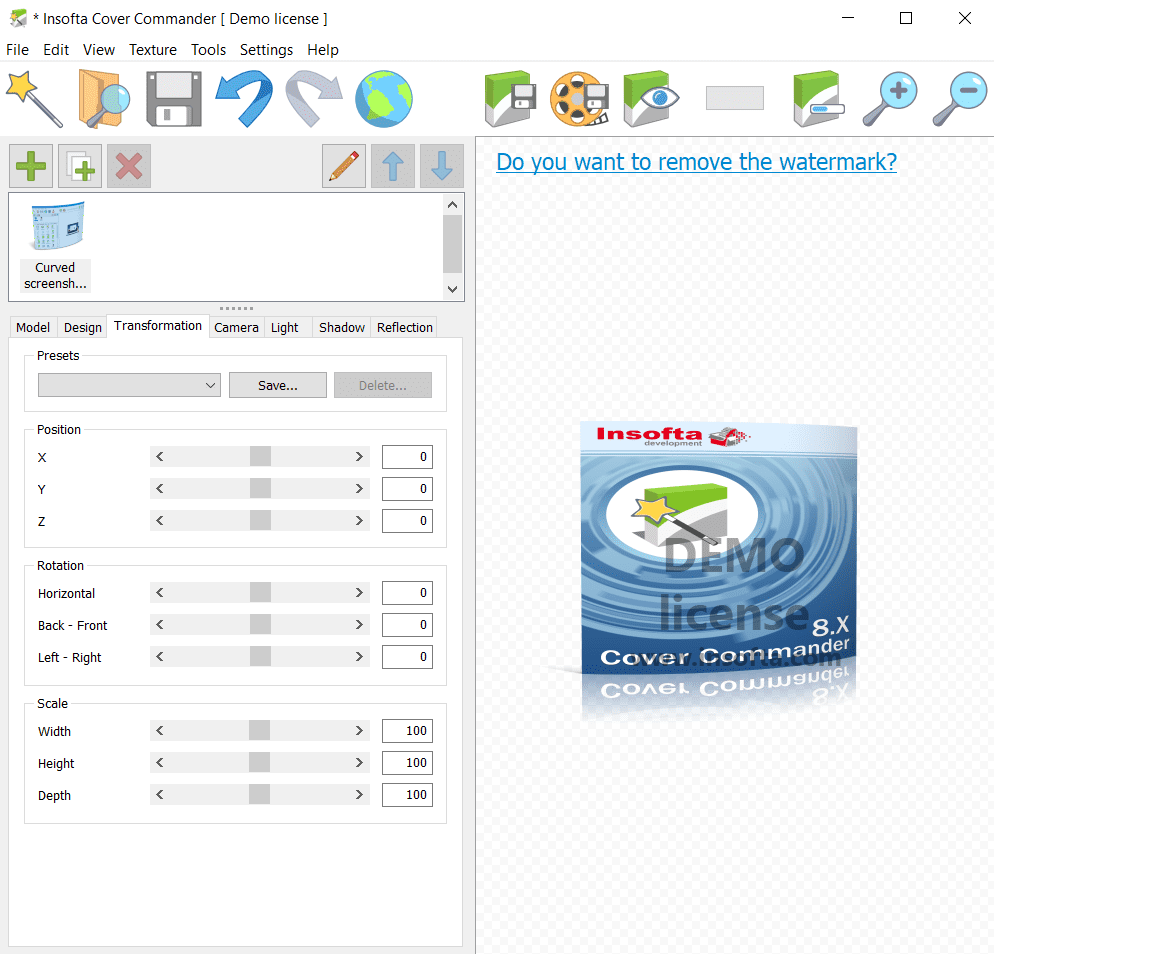Click the Scale Width slider thumb
Screen dimensions: 1152x954
[x=259, y=731]
